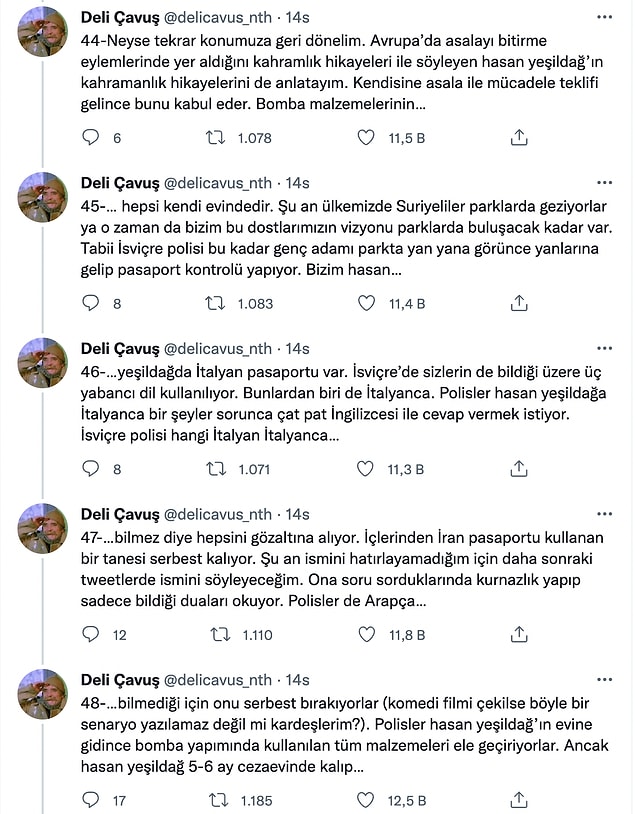Share tweet 47 about İran pasaportu
The height and width of the screenshot is (814, 635).
click(x=519, y=634)
